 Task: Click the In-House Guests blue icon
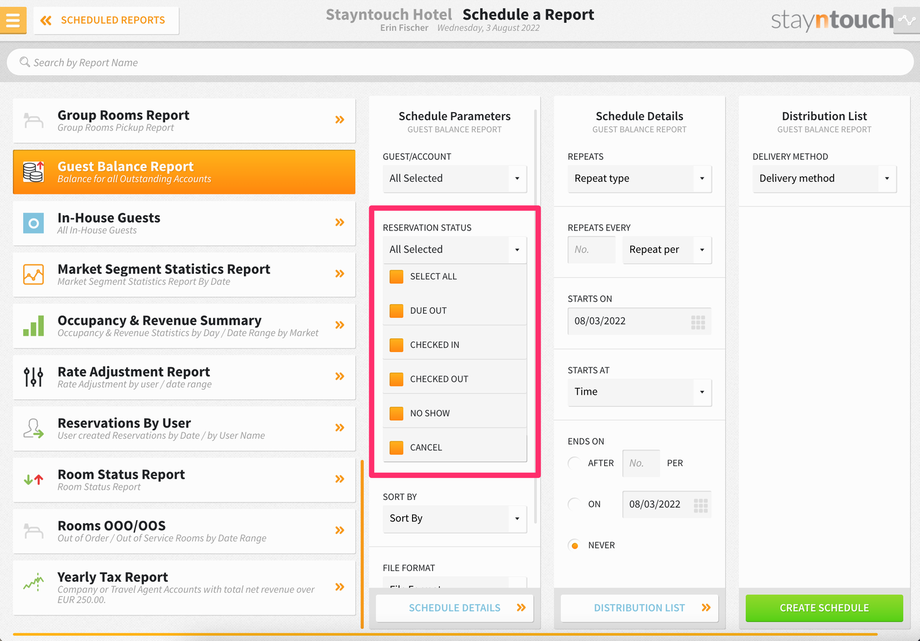coord(33,223)
